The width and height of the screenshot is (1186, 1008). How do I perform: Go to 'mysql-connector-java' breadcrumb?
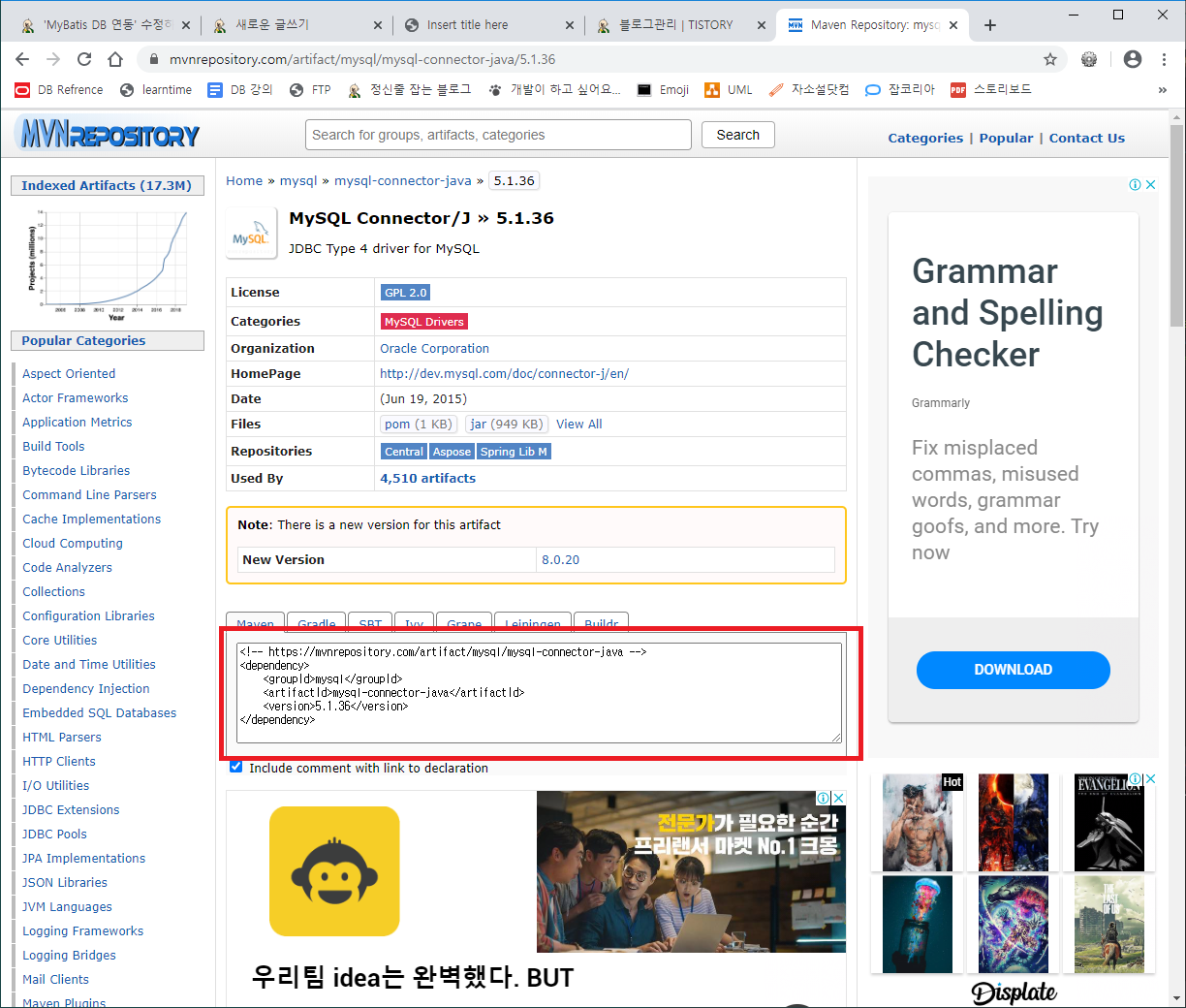(403, 180)
